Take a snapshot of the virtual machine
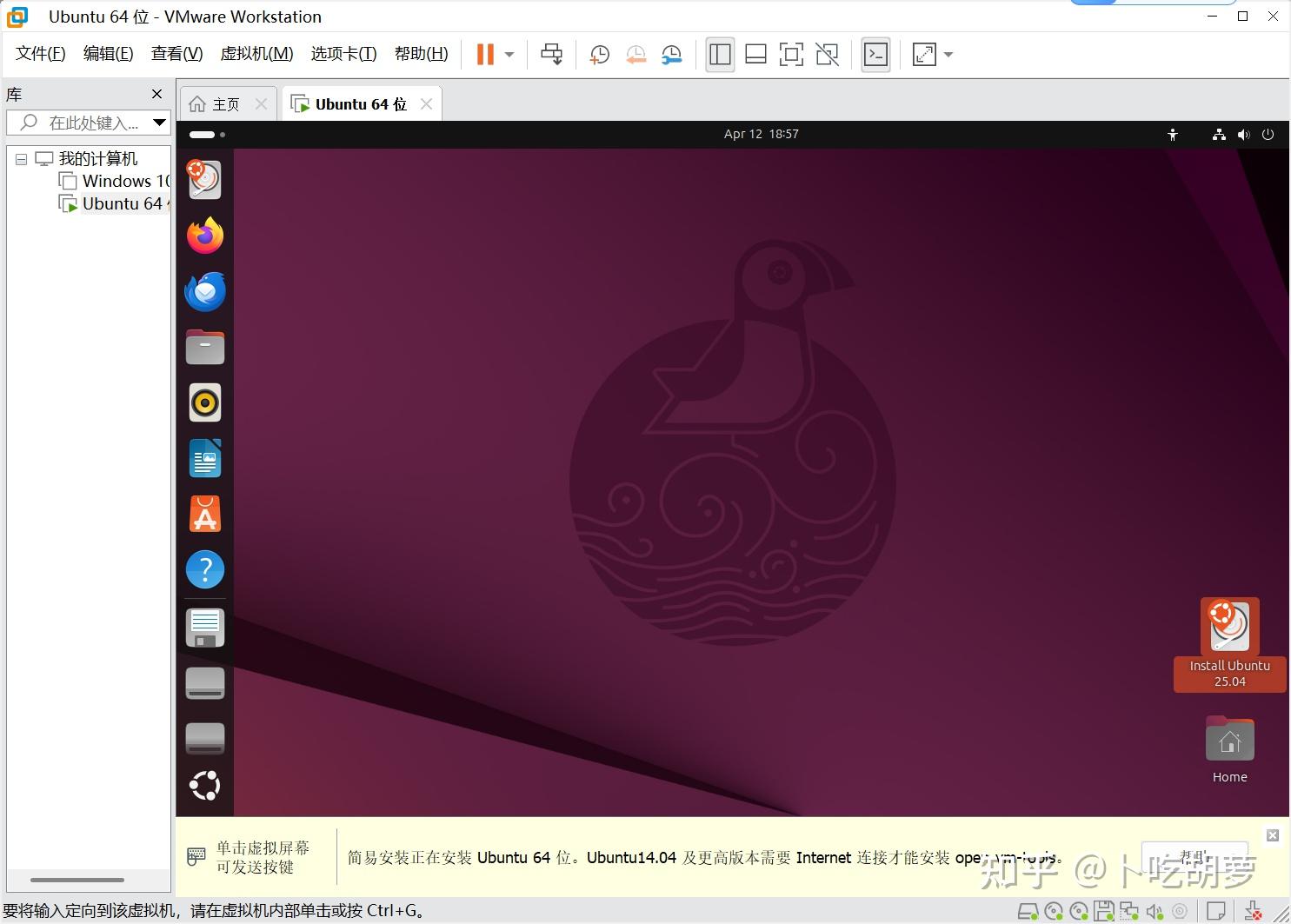1291x924 pixels. click(599, 54)
